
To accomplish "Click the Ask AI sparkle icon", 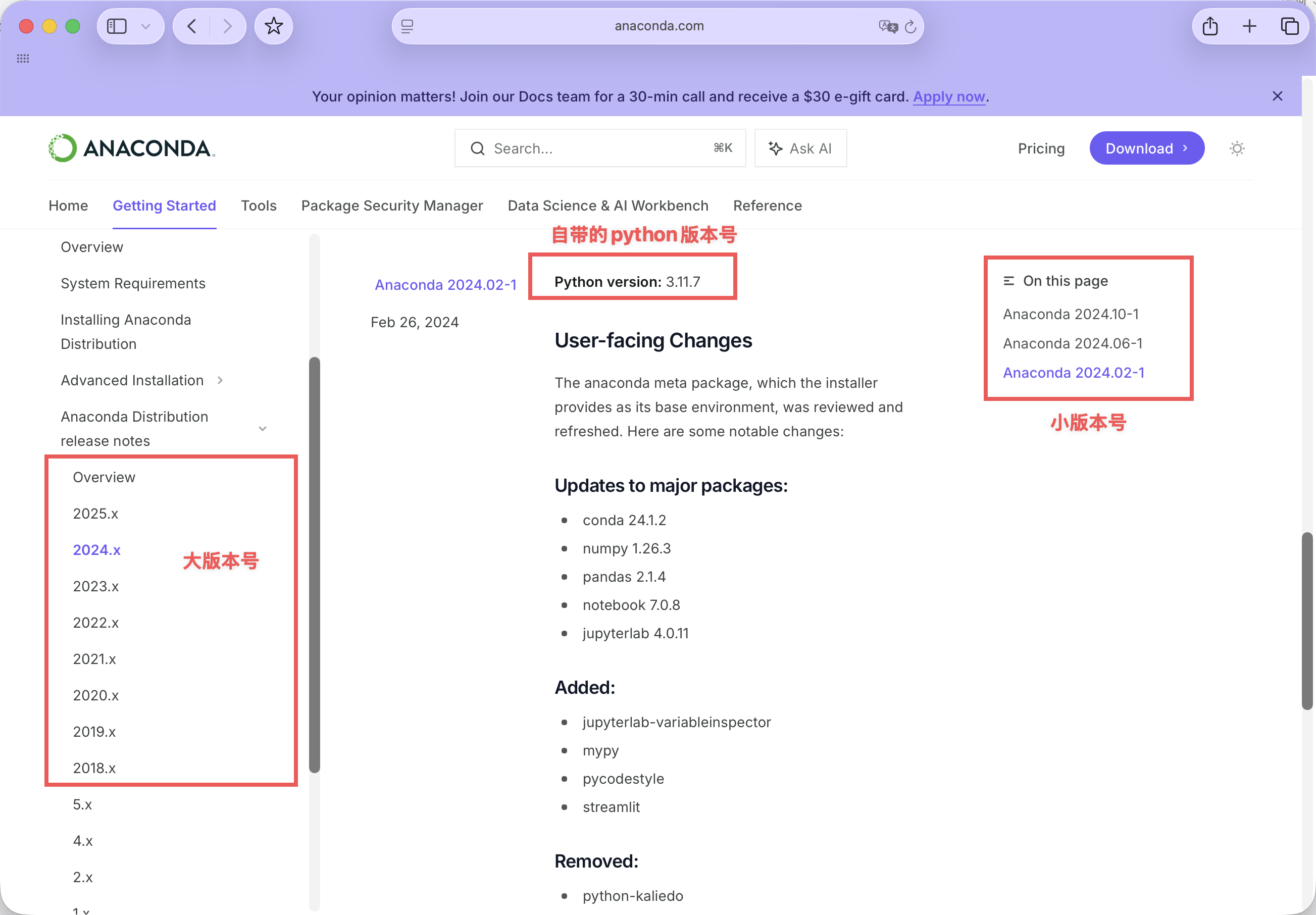I will coord(775,148).
